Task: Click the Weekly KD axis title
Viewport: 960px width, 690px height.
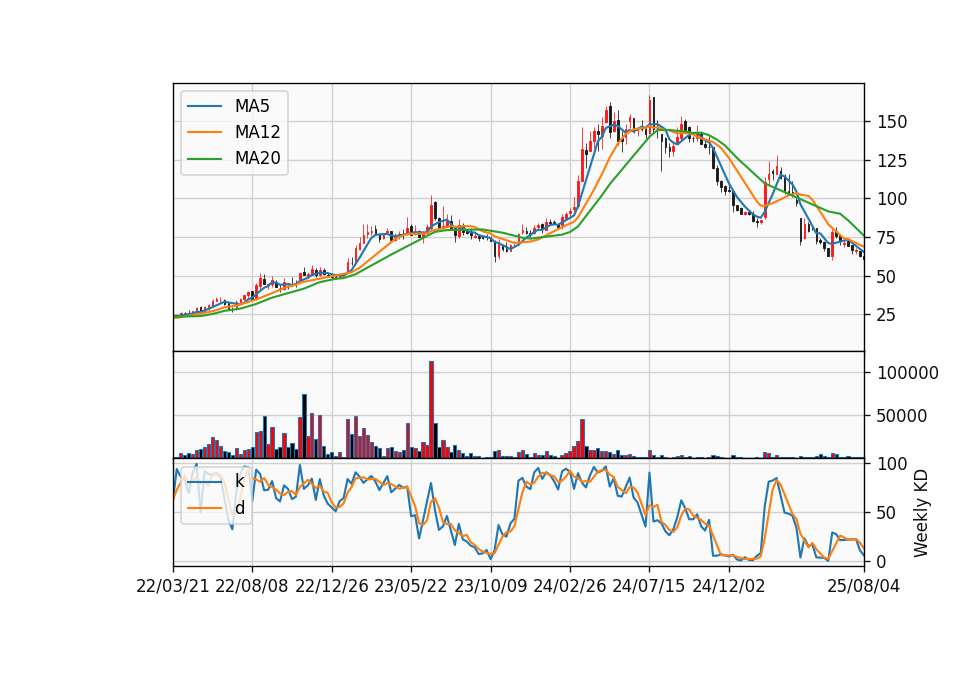Action: [920, 513]
